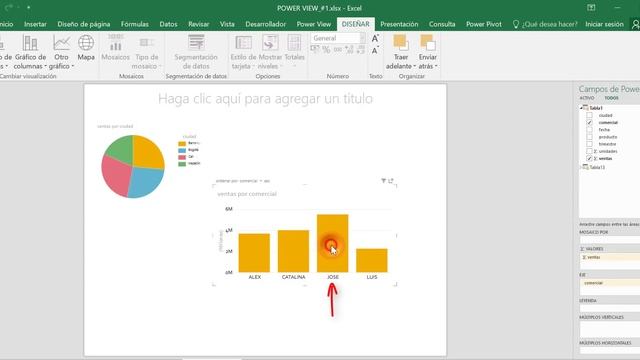Open the Desarrollador tab
The width and height of the screenshot is (640, 360).
(x=265, y=24)
